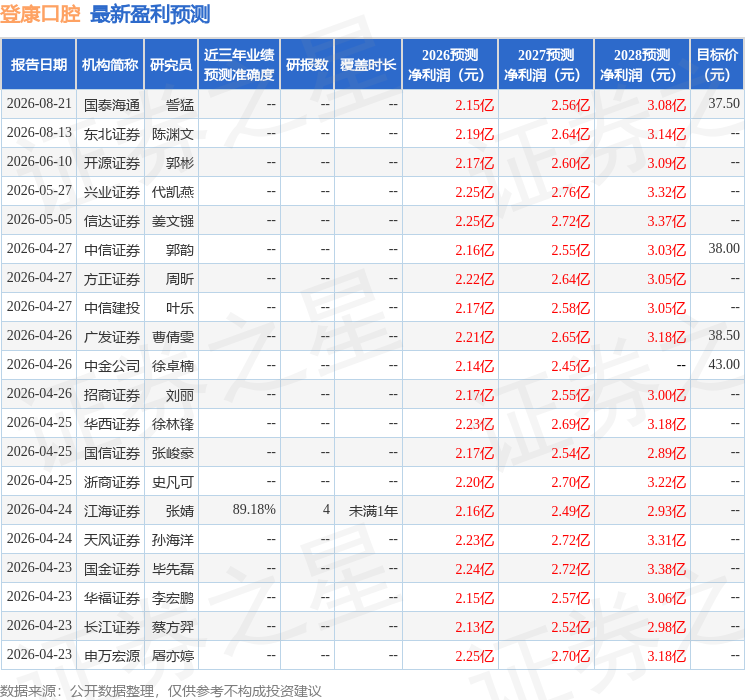Click 未满1年 coverage cell
The height and width of the screenshot is (700, 745).
pyautogui.click(x=373, y=511)
